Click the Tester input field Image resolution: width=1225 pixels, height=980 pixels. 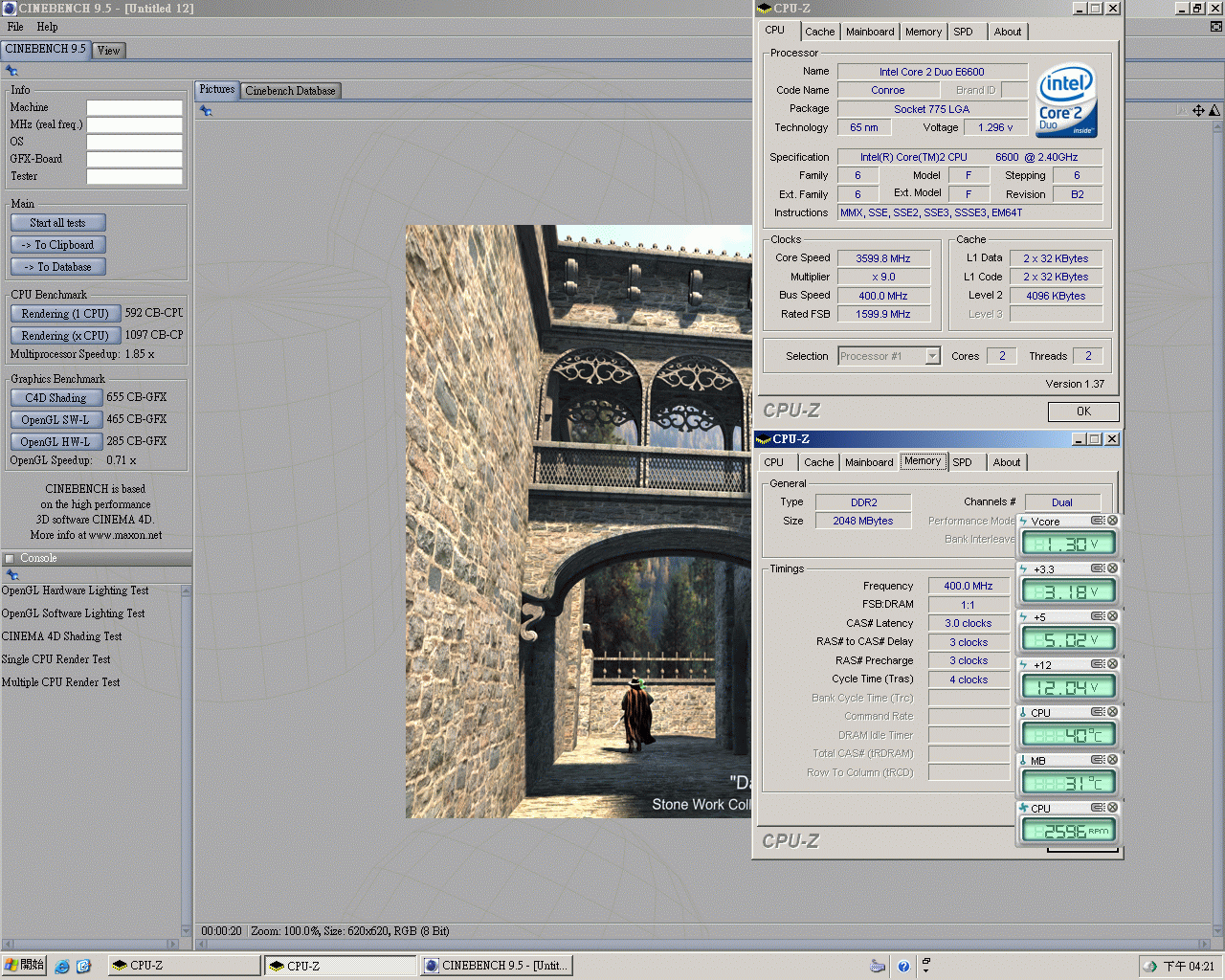134,176
